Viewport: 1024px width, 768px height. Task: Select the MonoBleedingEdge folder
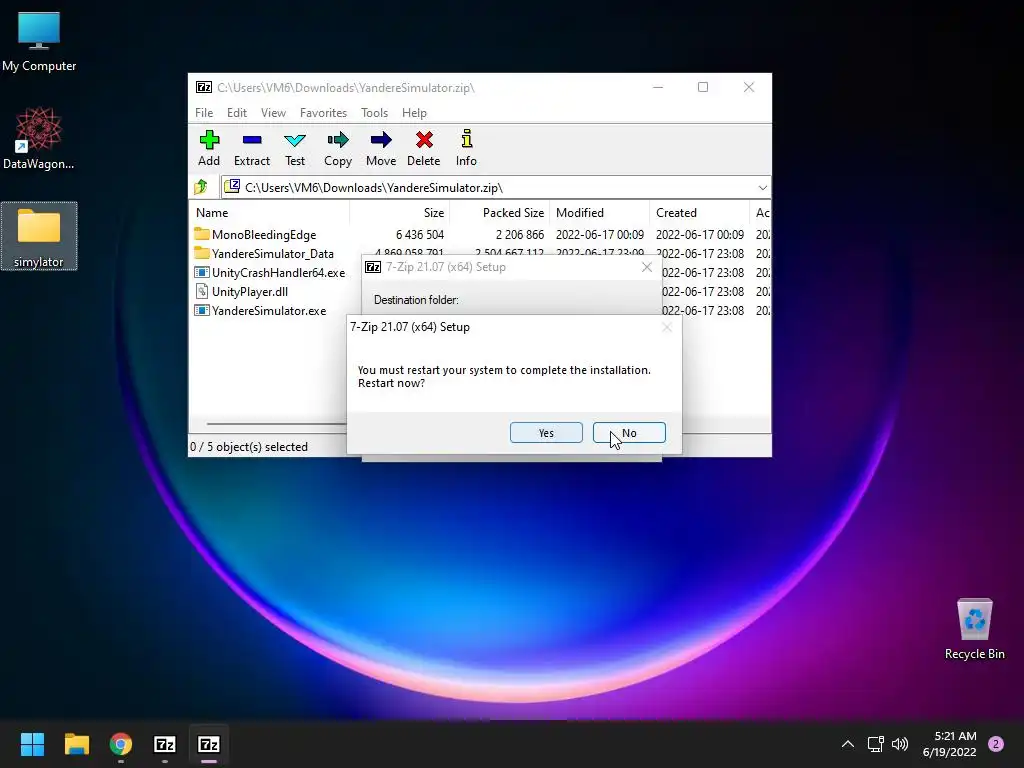point(264,234)
